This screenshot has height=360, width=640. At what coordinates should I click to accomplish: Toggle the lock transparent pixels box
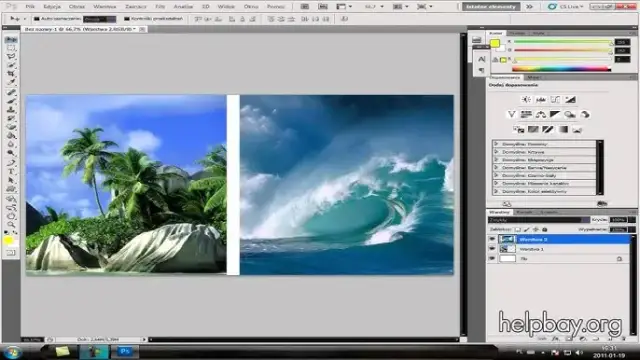(x=518, y=229)
